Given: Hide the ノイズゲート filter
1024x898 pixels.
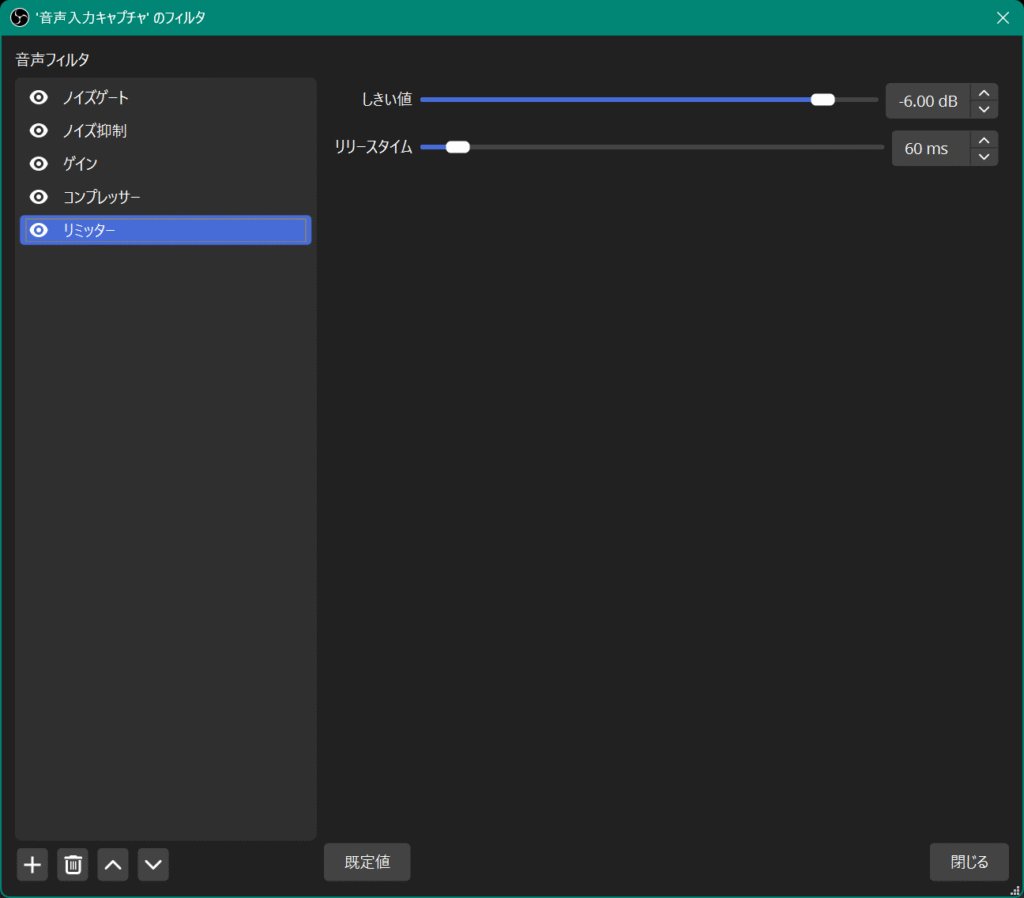Looking at the screenshot, I should [39, 97].
